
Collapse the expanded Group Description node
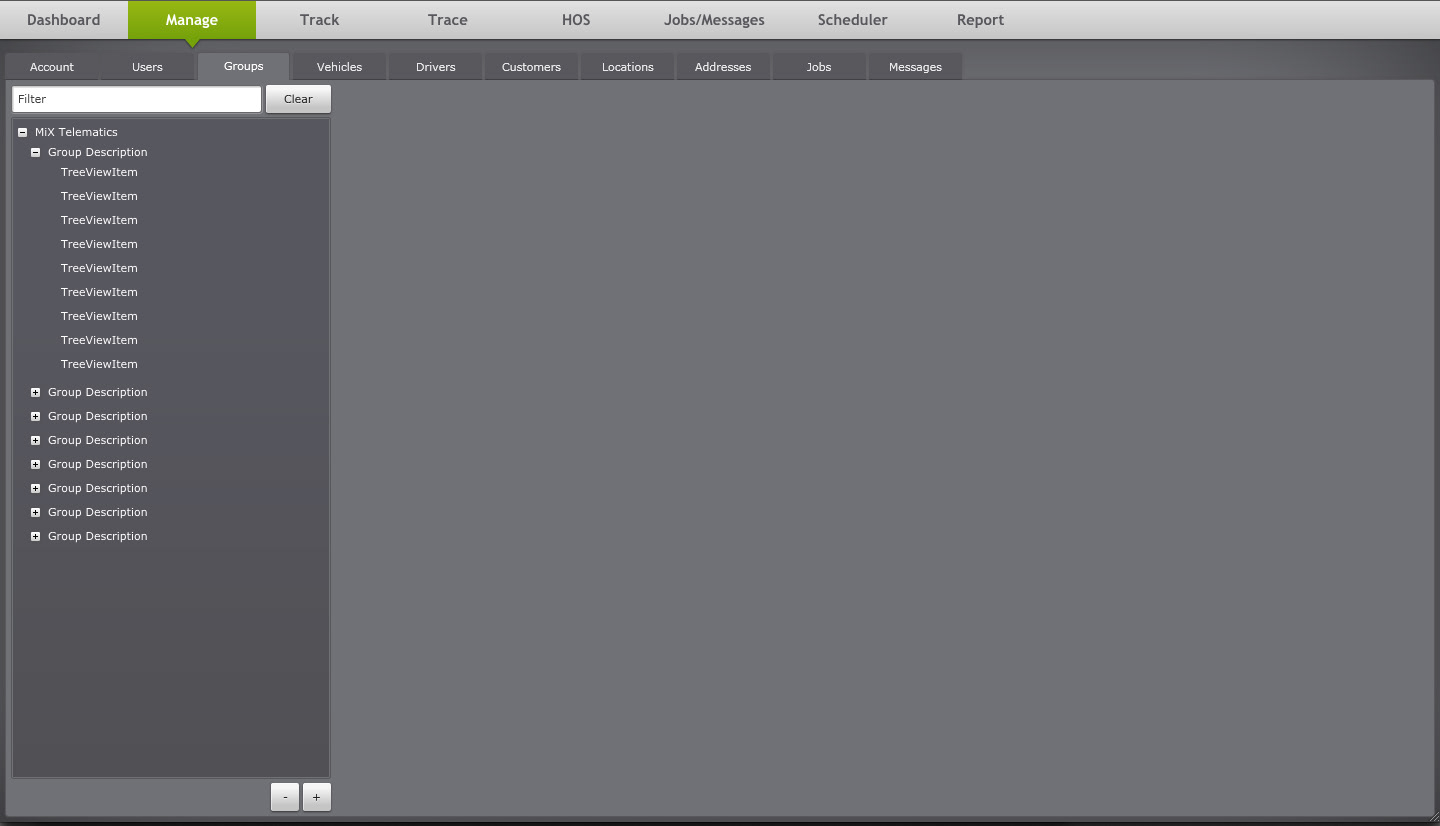point(36,152)
